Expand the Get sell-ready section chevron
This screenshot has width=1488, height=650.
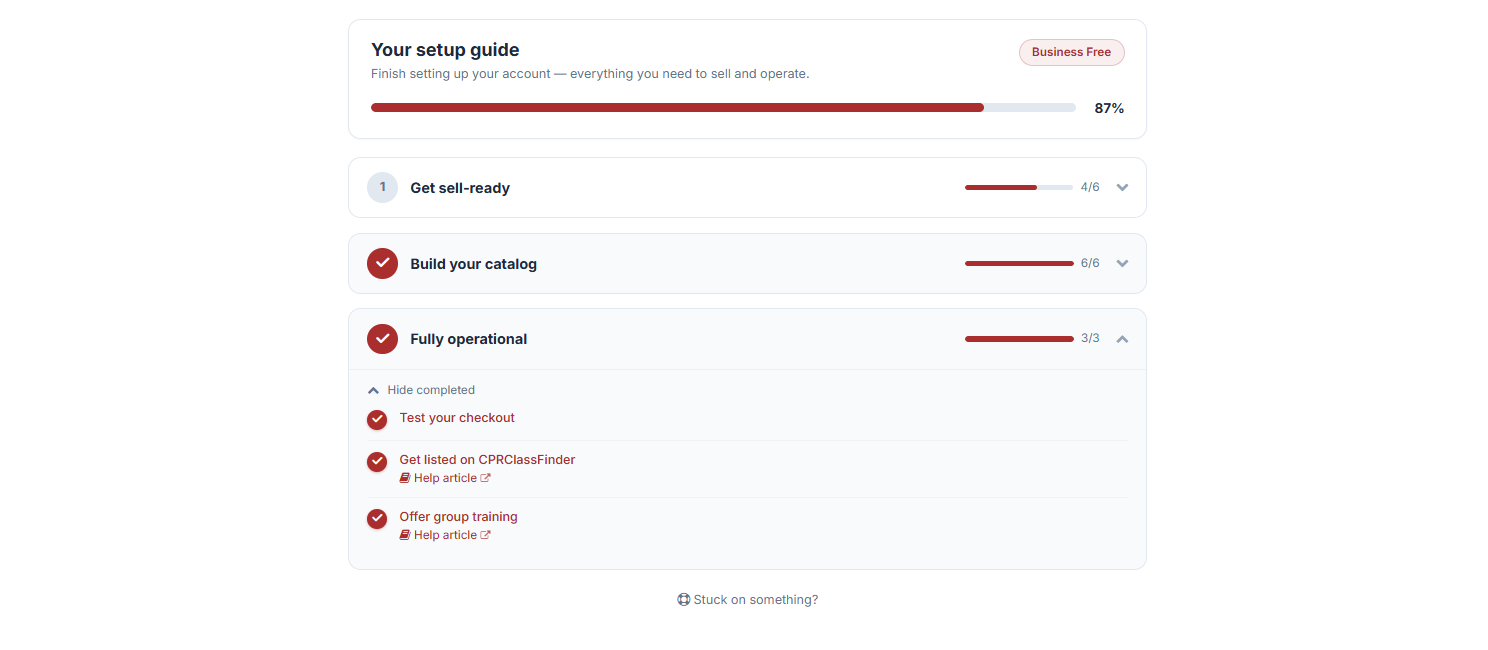click(1122, 187)
